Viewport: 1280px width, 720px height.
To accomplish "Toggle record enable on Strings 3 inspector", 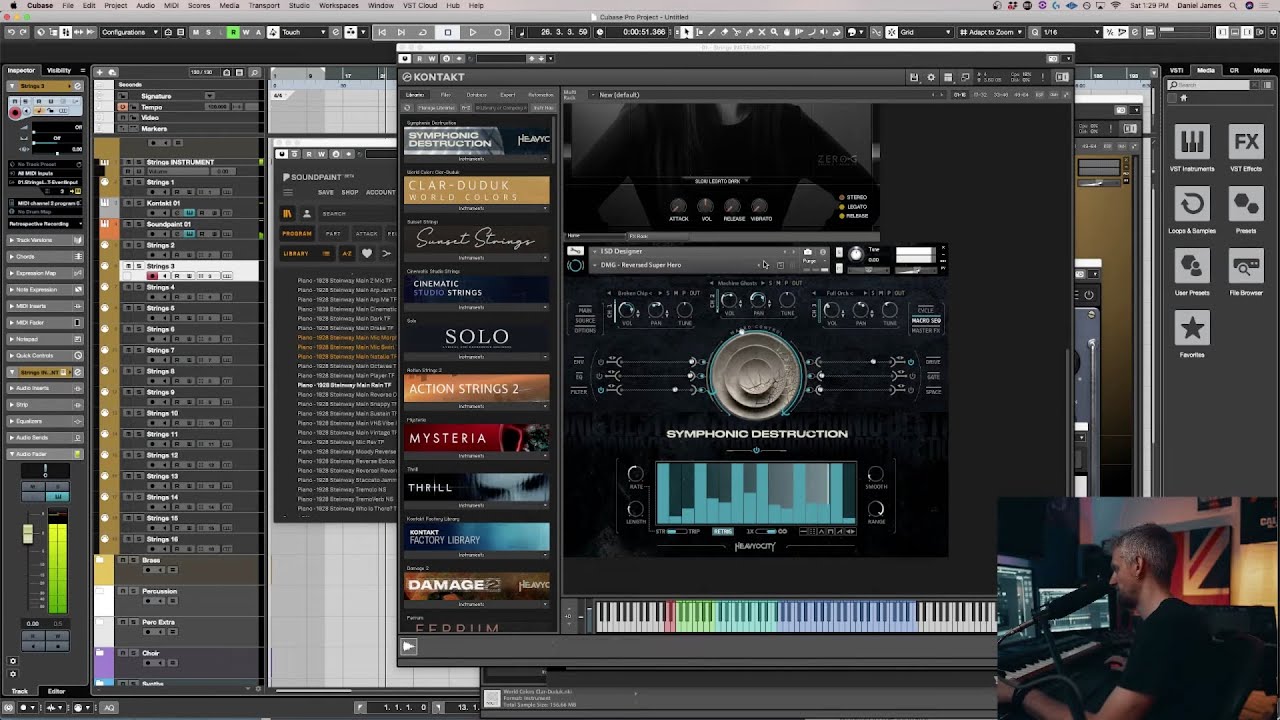I will pos(15,112).
